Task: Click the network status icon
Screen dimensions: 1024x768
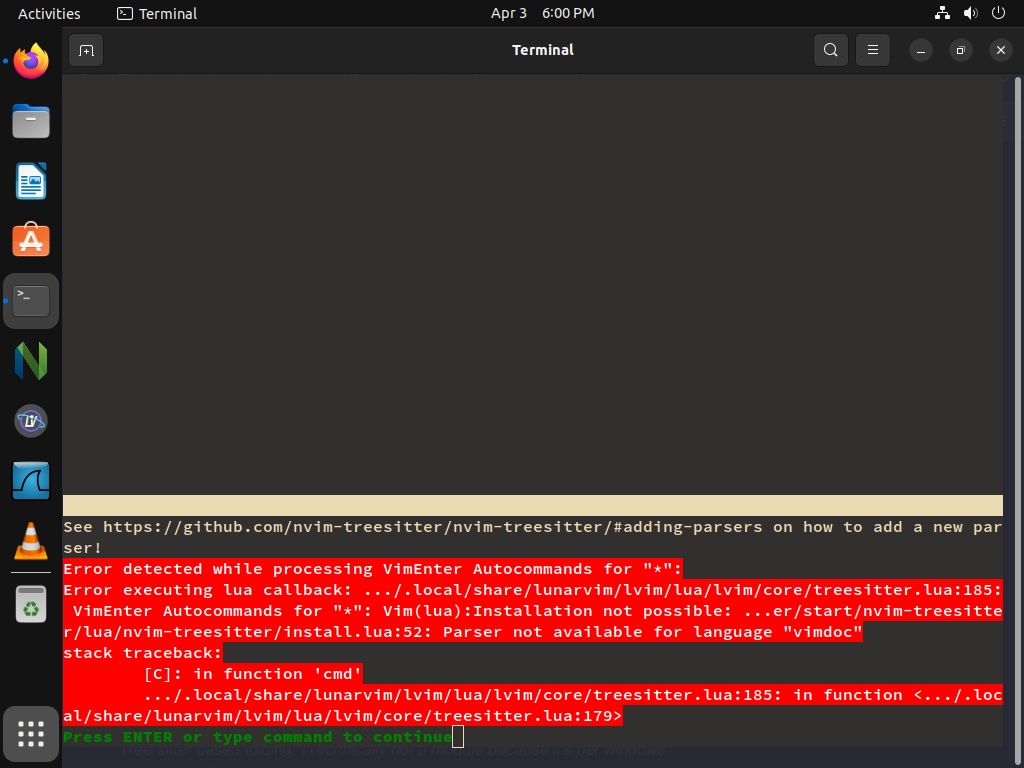Action: pyautogui.click(x=942, y=13)
